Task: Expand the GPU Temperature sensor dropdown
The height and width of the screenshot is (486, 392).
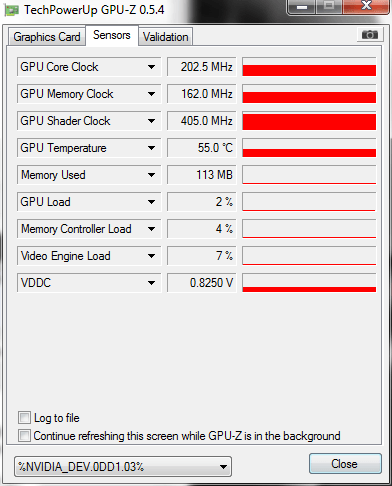Action: (x=151, y=148)
